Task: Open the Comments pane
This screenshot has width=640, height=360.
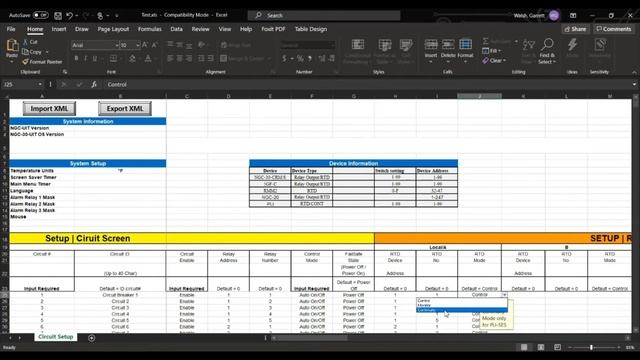Action: [613, 29]
